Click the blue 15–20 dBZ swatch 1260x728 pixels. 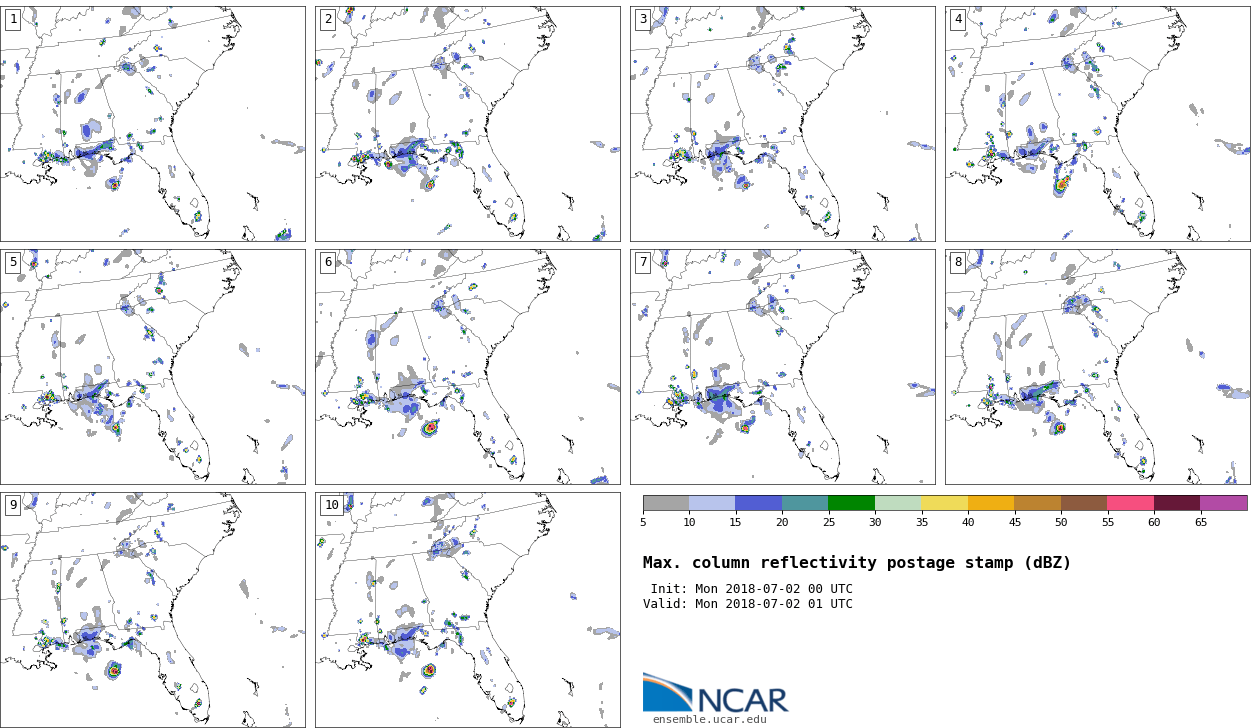coord(758,503)
